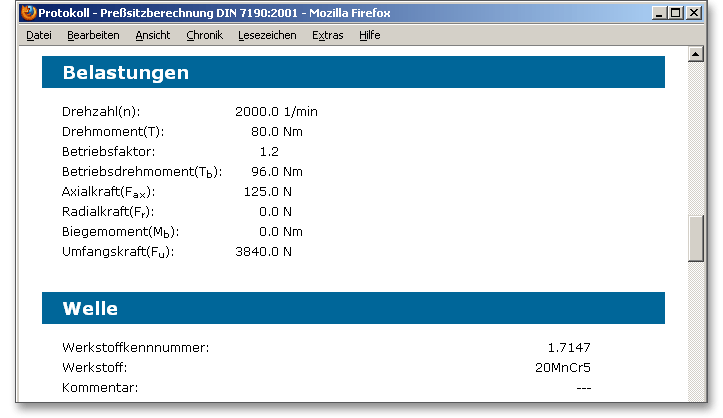
Task: Maximize the Protokoll window
Action: point(676,13)
